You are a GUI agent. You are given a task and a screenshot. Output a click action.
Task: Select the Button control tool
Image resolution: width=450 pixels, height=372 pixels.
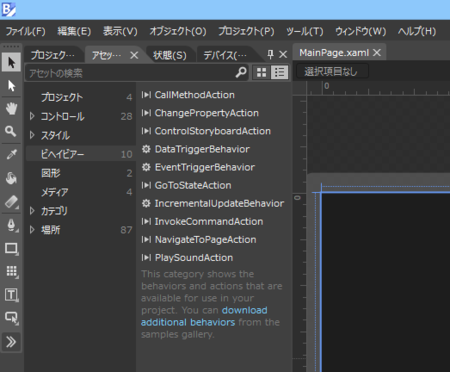tap(11, 318)
